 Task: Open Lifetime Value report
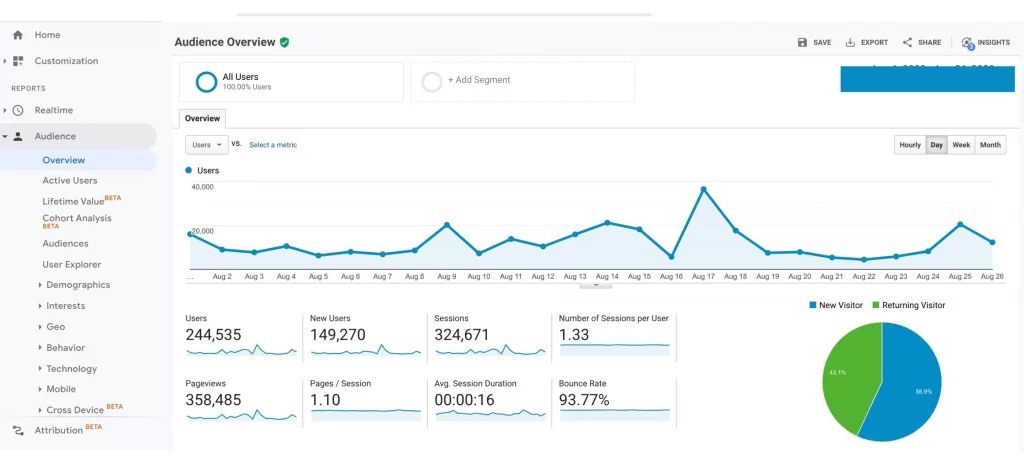point(73,201)
